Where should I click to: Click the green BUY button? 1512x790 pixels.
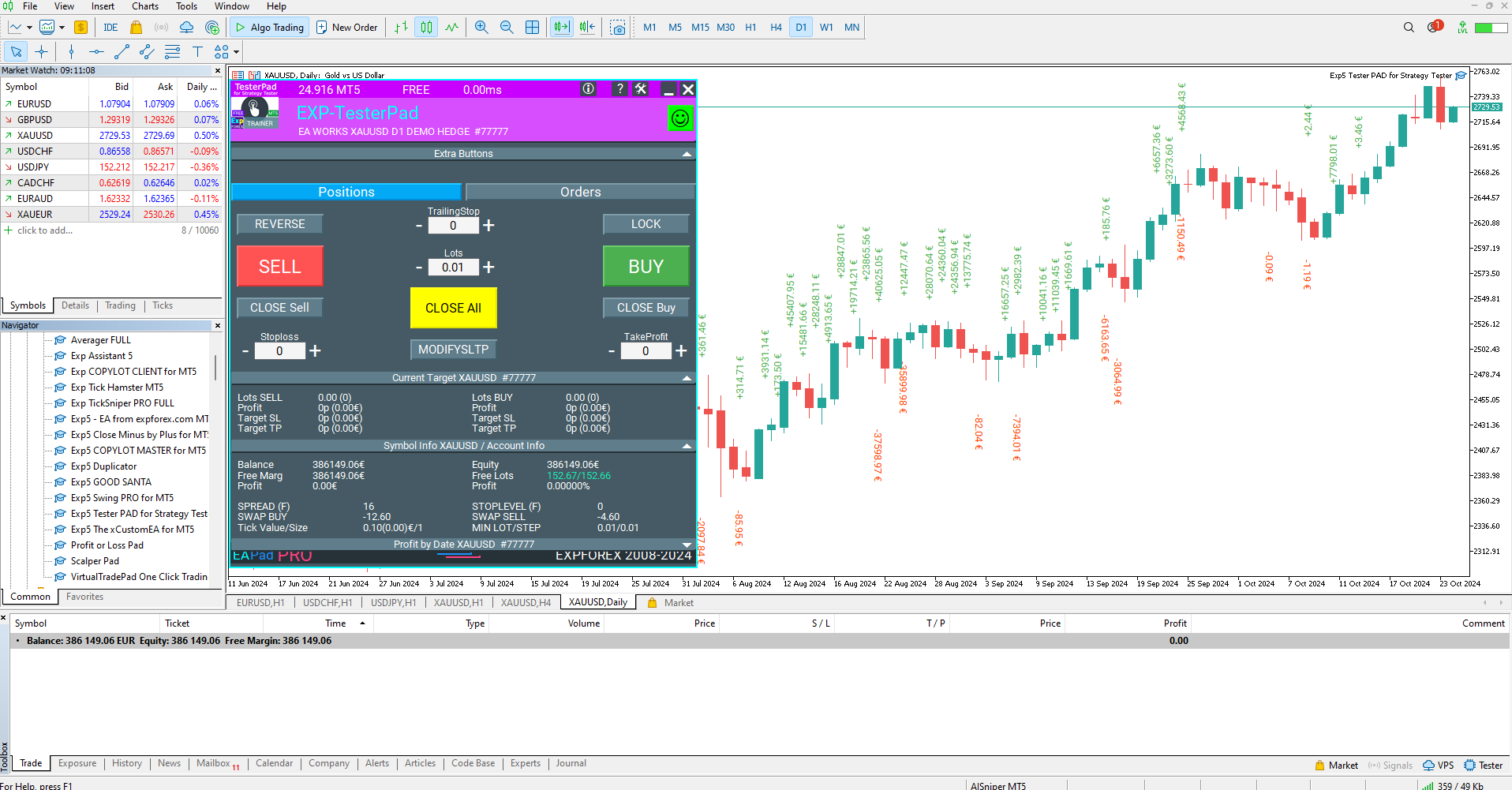pyautogui.click(x=646, y=267)
